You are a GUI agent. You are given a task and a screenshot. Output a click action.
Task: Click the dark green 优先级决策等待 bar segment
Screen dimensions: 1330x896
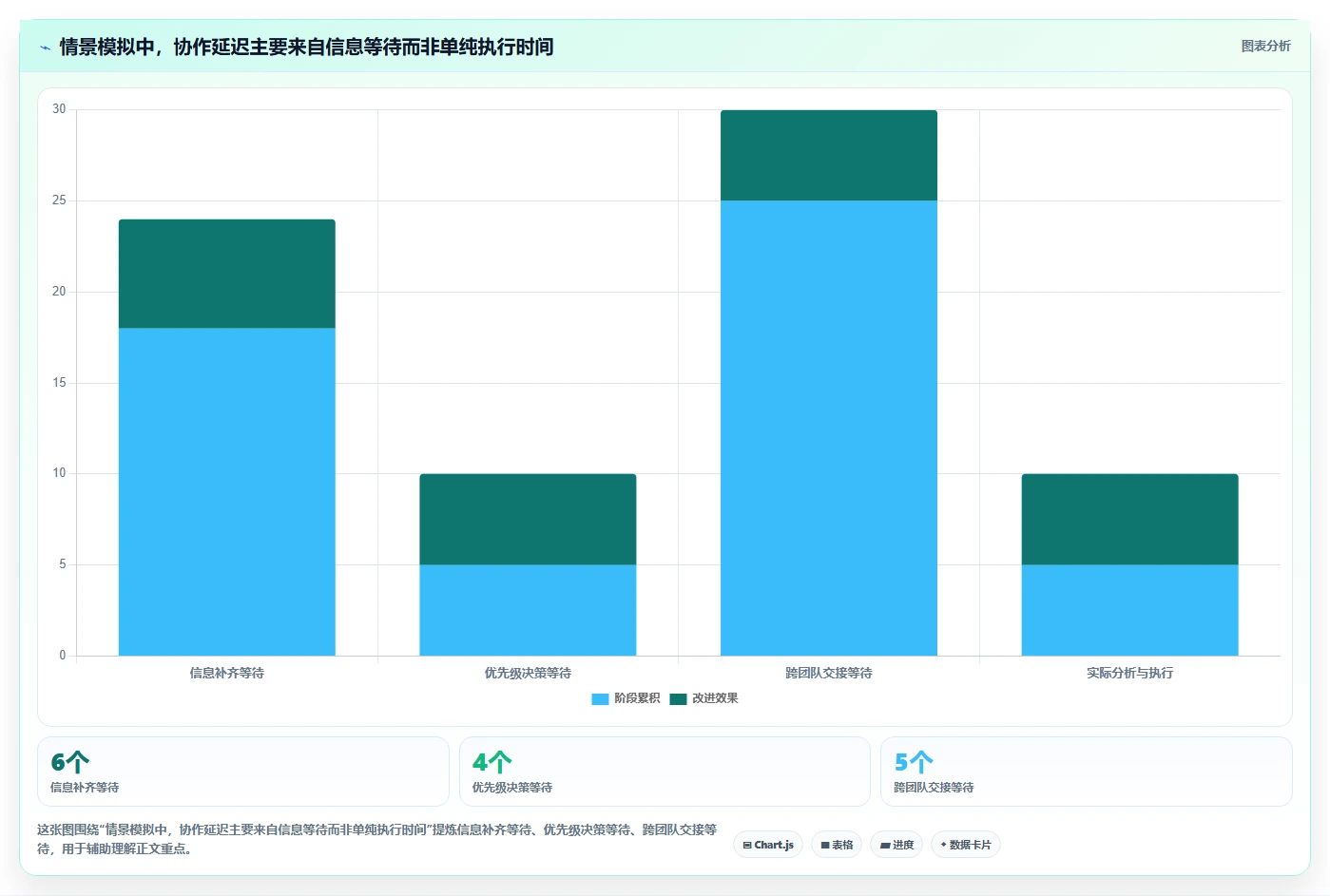(528, 519)
